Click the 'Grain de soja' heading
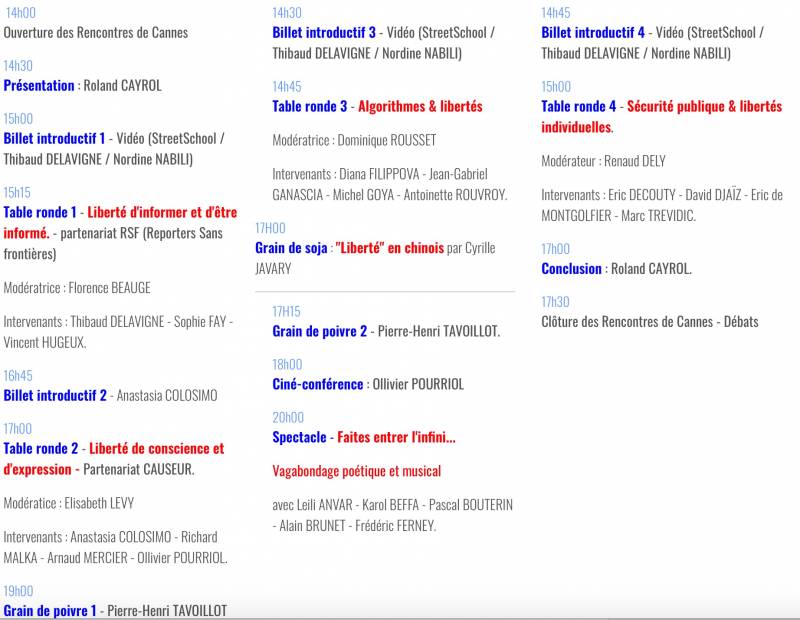This screenshot has height=620, width=800. point(291,247)
